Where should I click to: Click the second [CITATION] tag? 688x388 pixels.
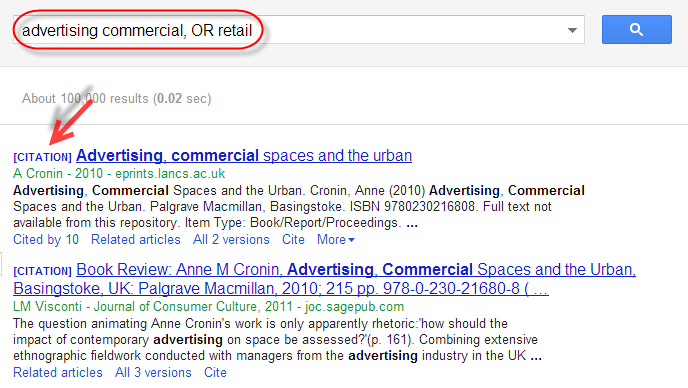(x=43, y=271)
